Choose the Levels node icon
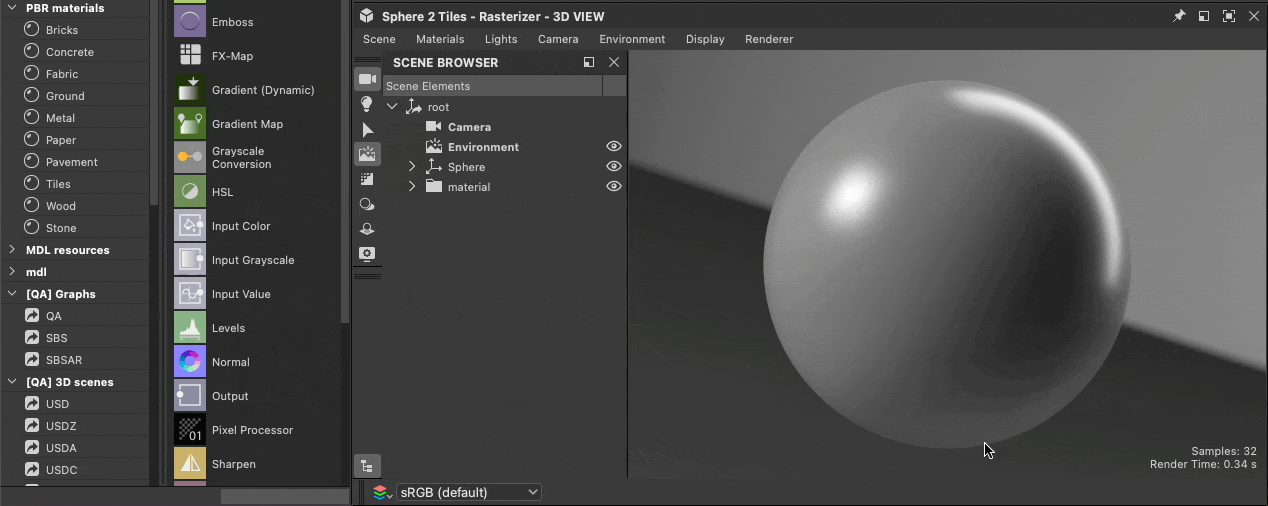 click(x=190, y=327)
